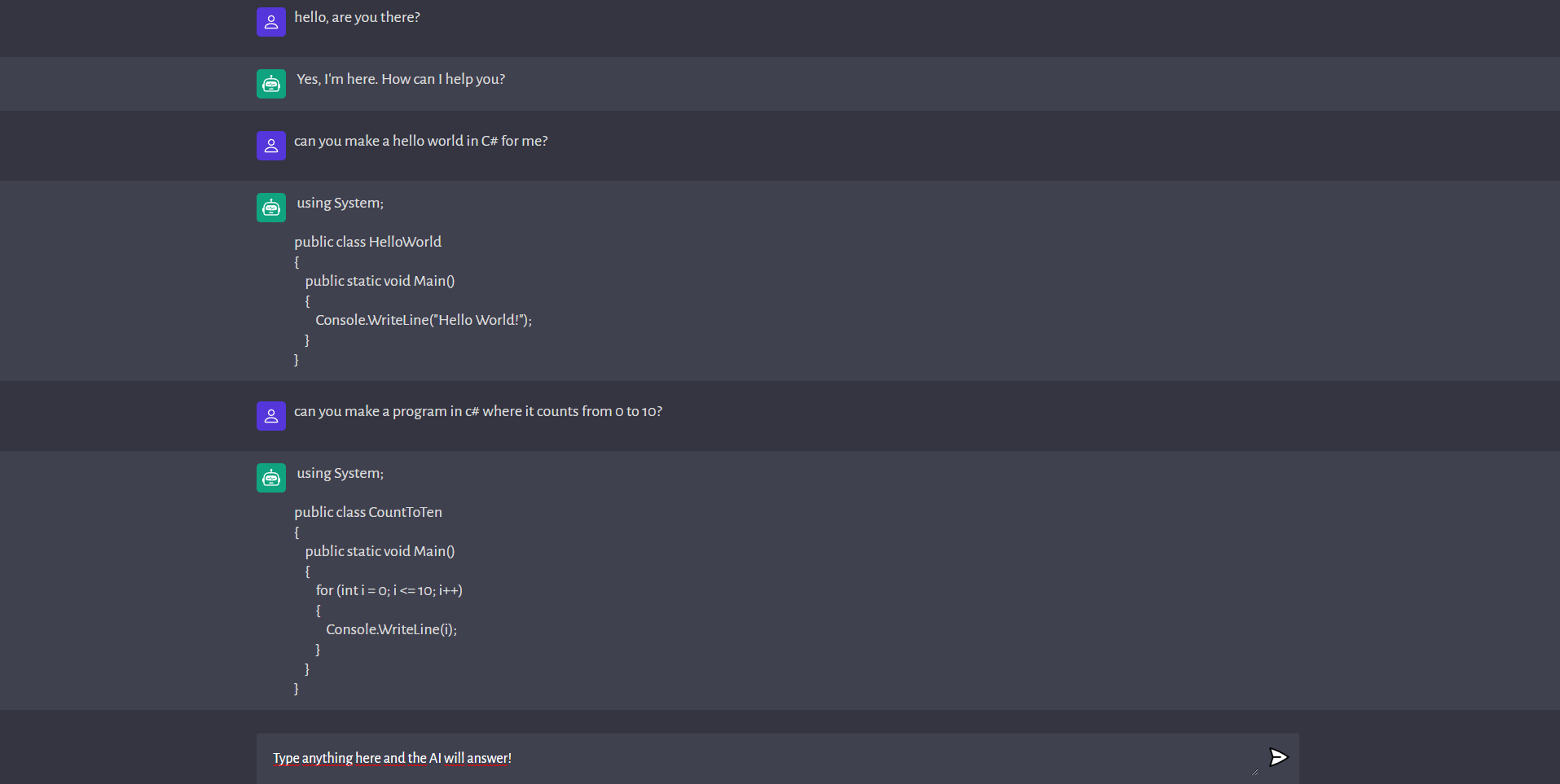Click the "using System;" line in first reply
Image resolution: width=1560 pixels, height=784 pixels.
(339, 203)
